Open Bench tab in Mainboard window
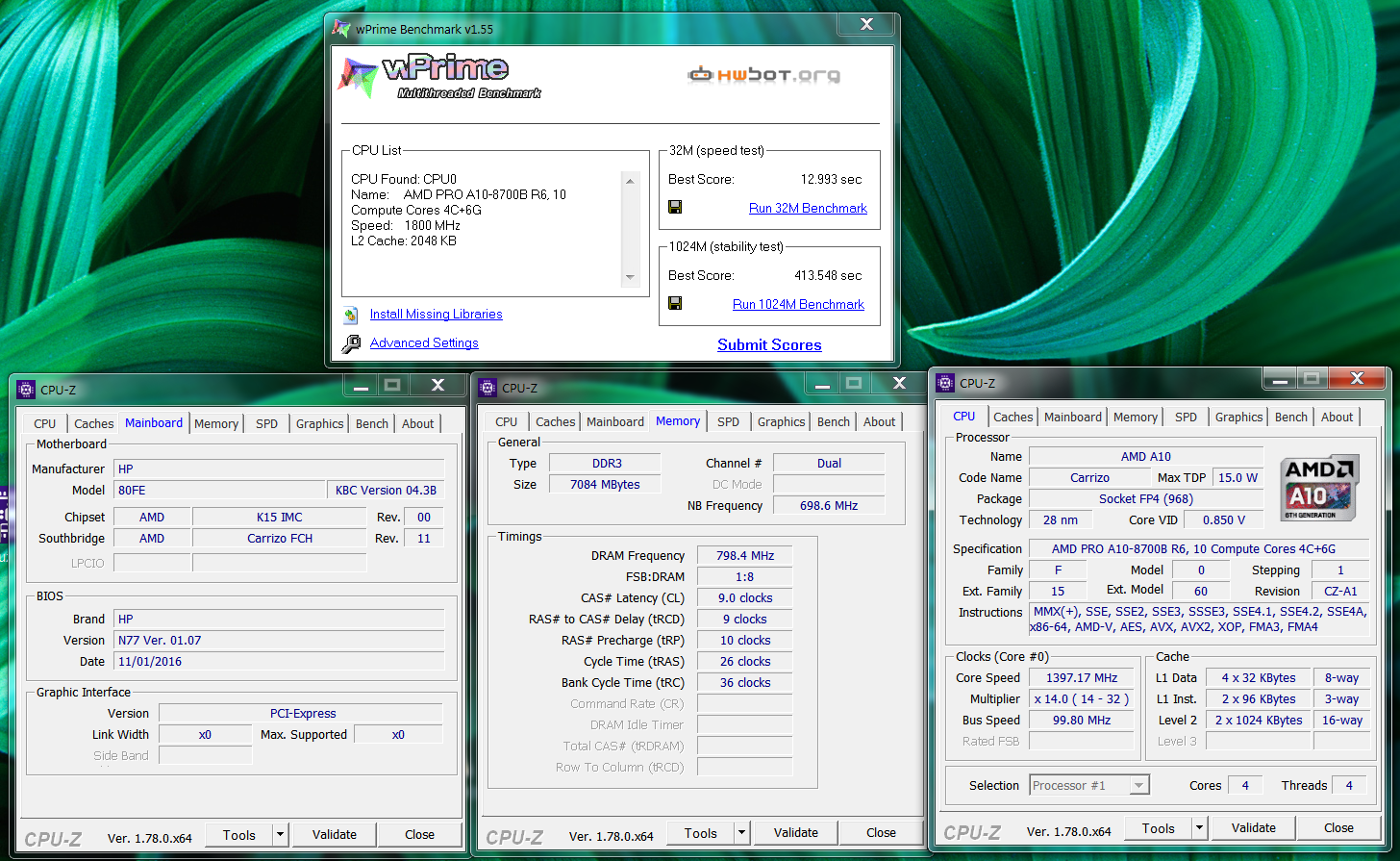 [x=372, y=423]
